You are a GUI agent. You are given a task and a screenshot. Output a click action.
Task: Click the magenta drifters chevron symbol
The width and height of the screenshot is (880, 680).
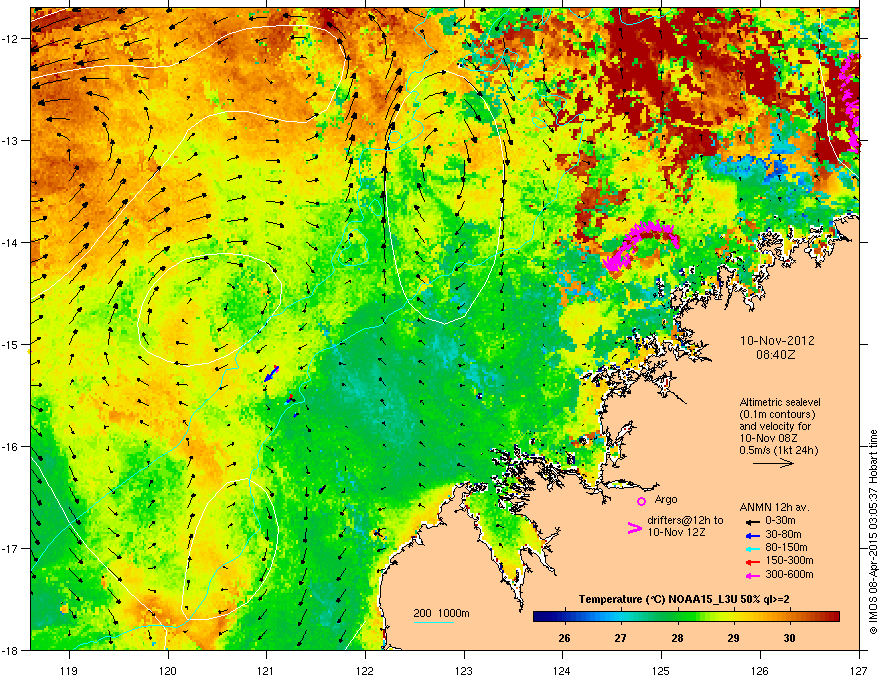[634, 528]
